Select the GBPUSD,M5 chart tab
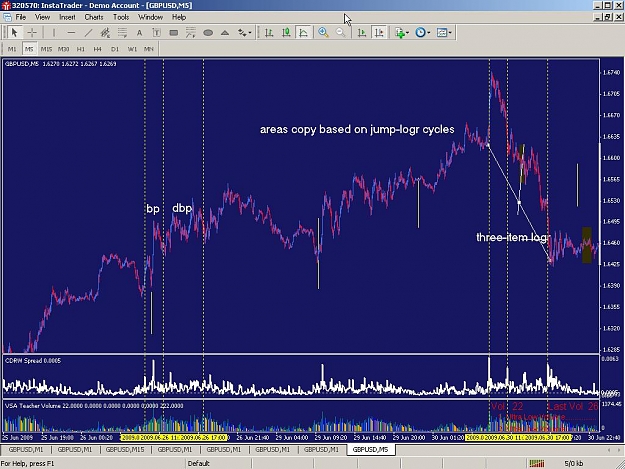The image size is (625, 469). click(370, 449)
